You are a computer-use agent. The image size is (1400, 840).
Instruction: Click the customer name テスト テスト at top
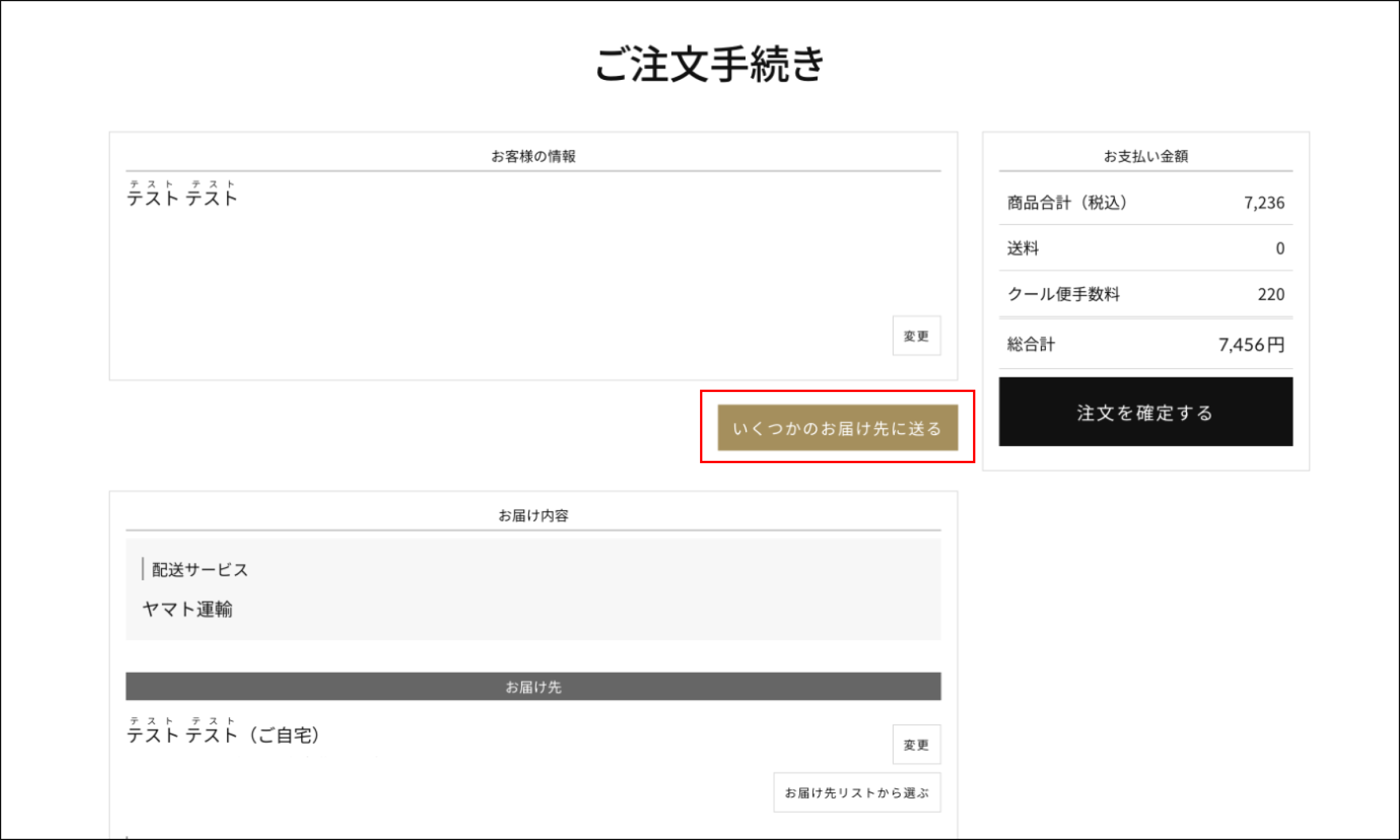click(x=182, y=198)
